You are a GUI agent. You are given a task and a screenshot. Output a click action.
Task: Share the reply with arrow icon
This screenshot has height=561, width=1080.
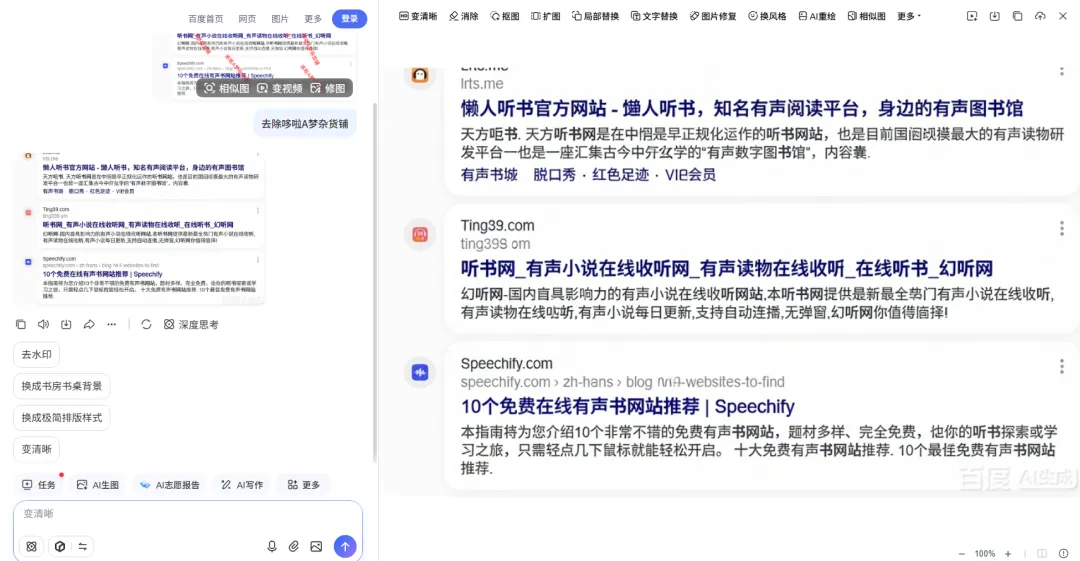[89, 325]
